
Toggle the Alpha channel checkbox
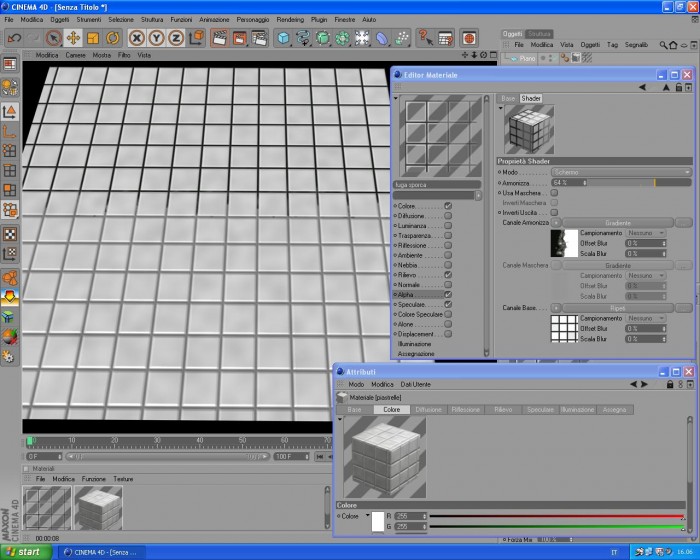coord(448,294)
